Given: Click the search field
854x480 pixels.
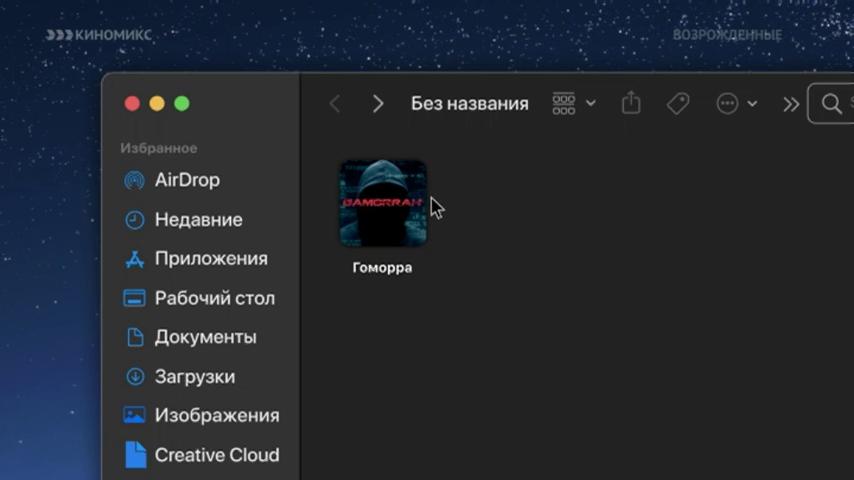Looking at the screenshot, I should pyautogui.click(x=831, y=104).
